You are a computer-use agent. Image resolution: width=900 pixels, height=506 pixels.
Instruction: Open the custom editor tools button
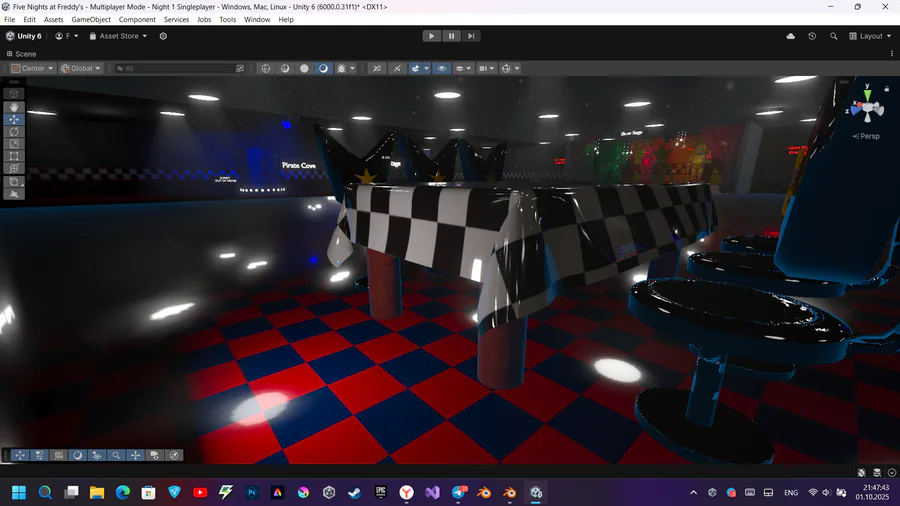[14, 182]
